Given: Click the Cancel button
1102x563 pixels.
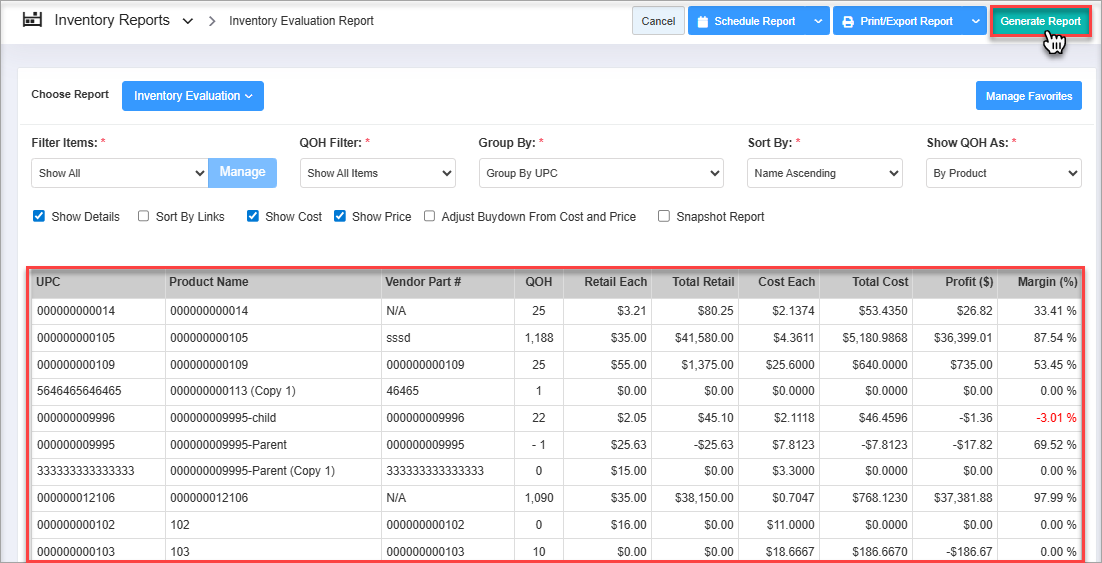Looking at the screenshot, I should click(x=657, y=21).
